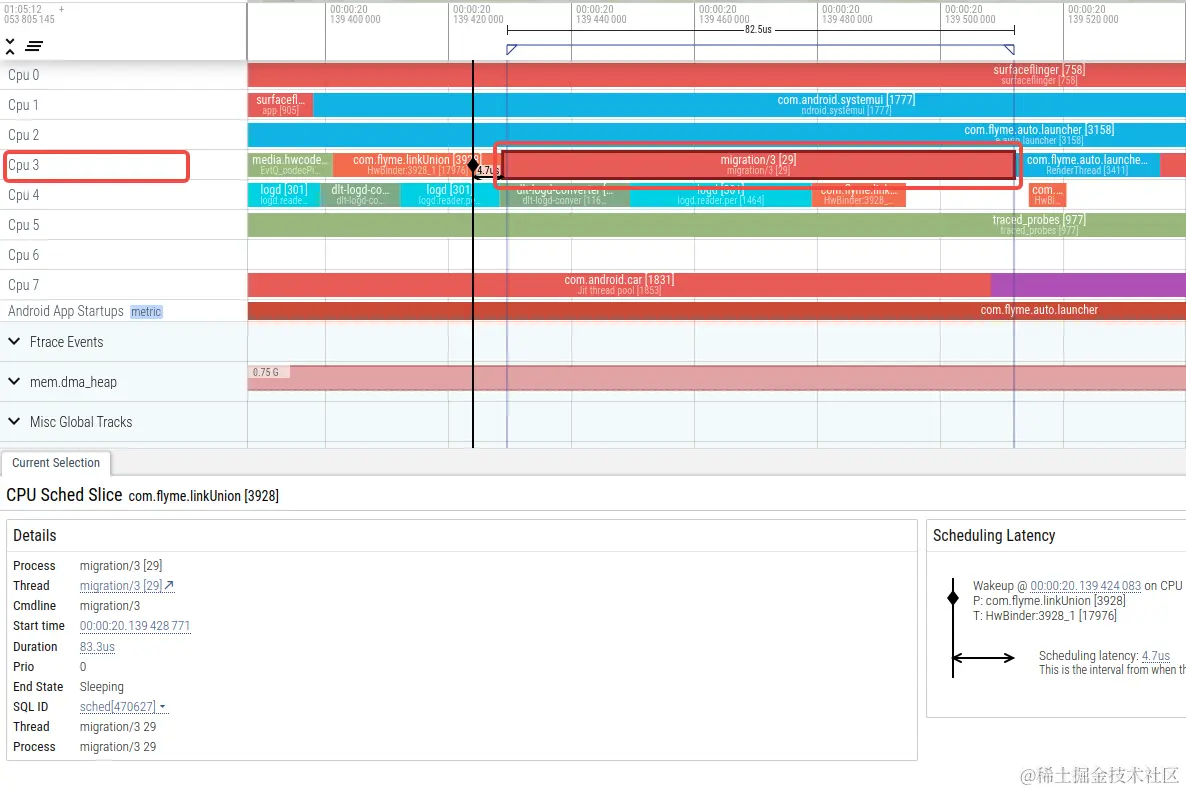Open the migration/3 [29] thread link

[121, 585]
